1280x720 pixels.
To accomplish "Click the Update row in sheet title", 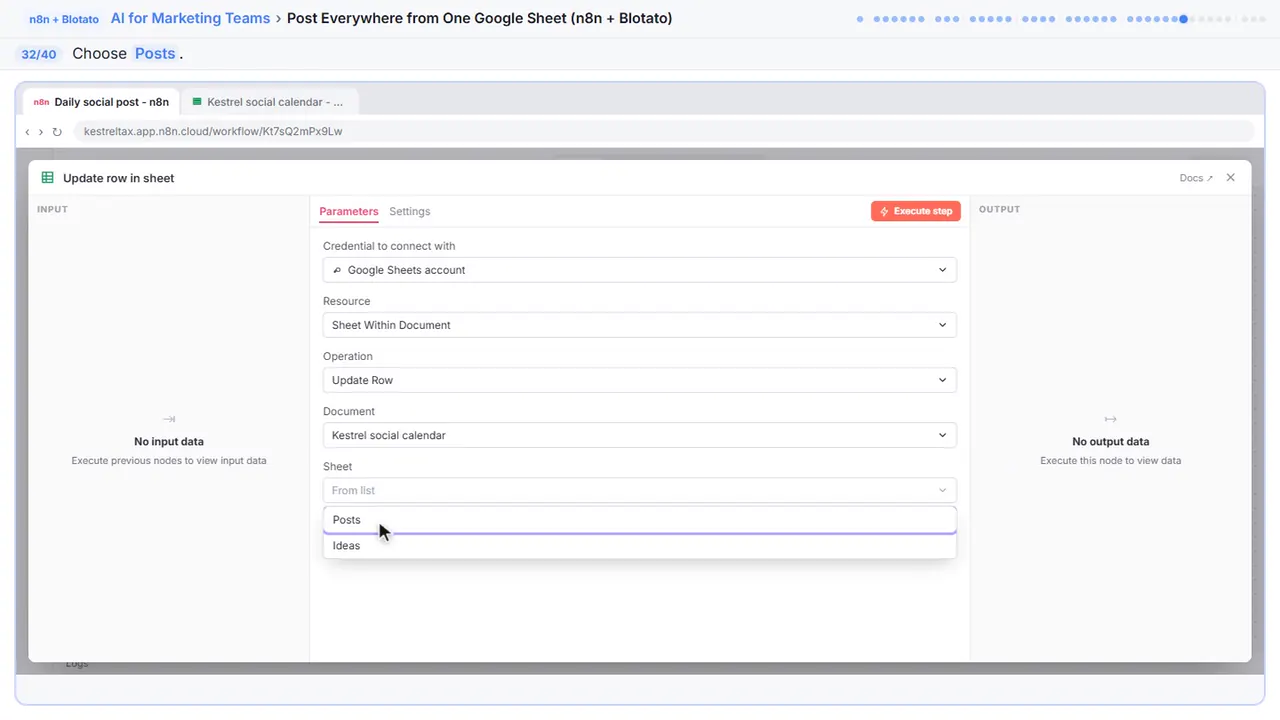I will (x=118, y=178).
